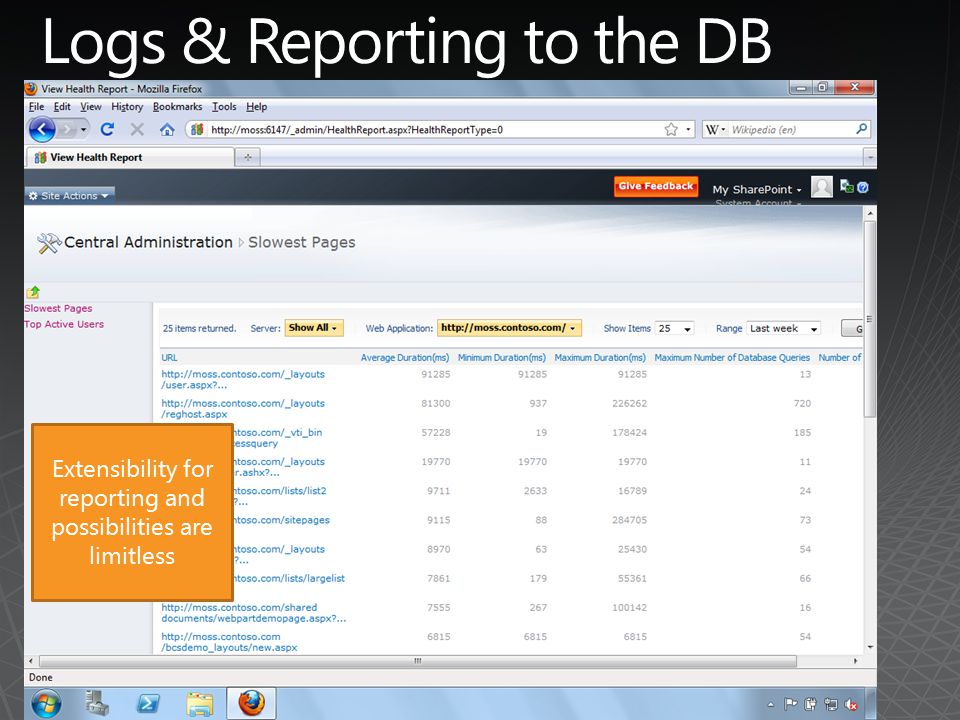Click the Give Feedback button
Image resolution: width=960 pixels, height=720 pixels.
coord(656,186)
